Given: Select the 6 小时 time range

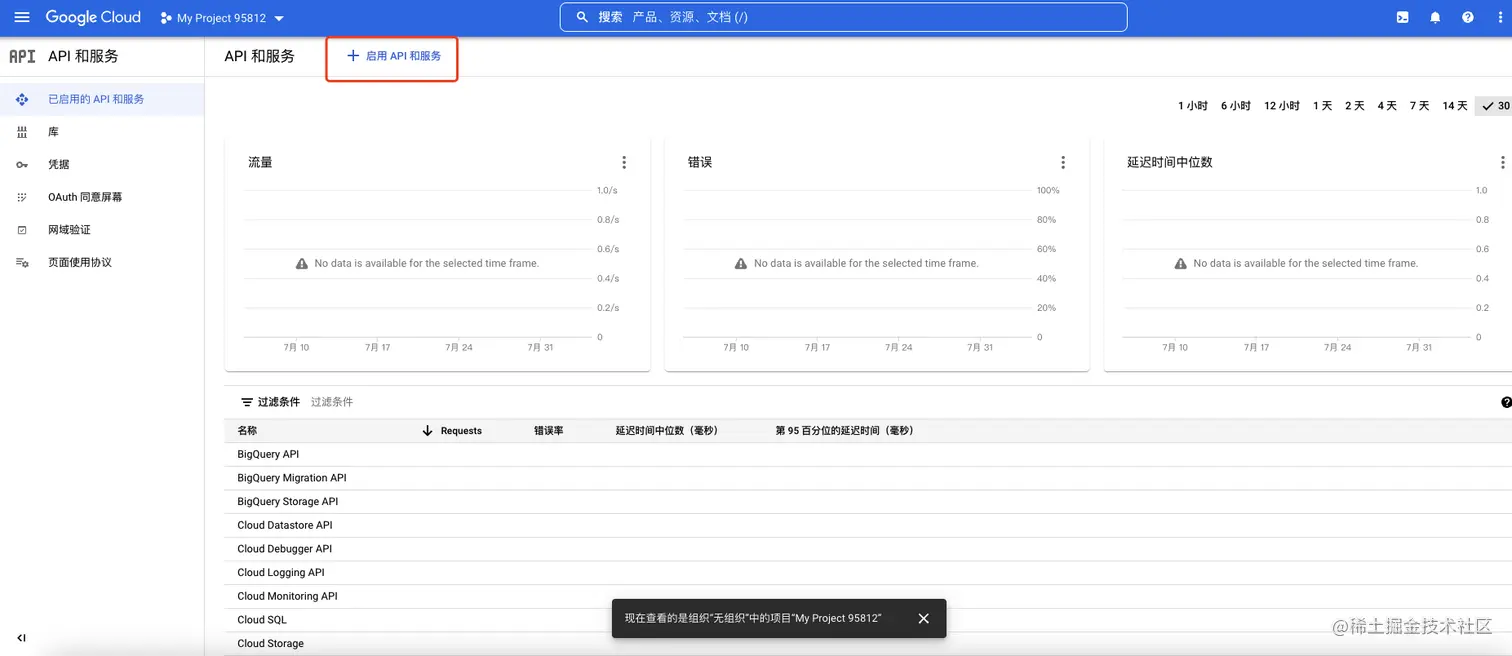Looking at the screenshot, I should click(x=1235, y=106).
